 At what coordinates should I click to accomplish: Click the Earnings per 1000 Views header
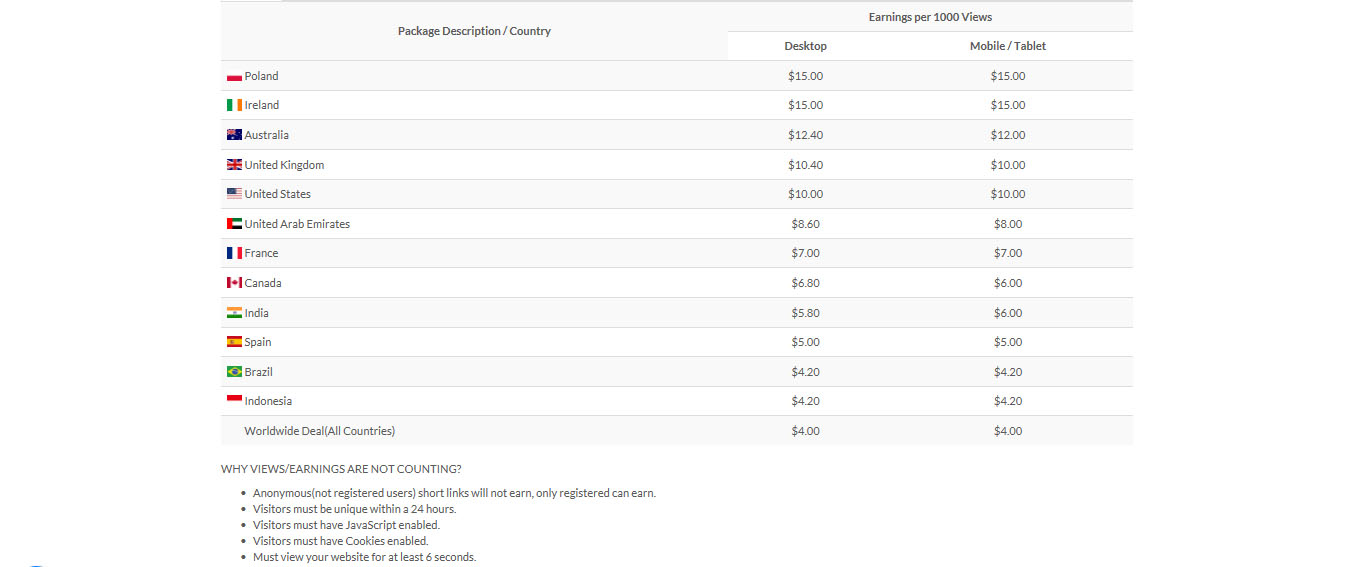click(x=930, y=17)
